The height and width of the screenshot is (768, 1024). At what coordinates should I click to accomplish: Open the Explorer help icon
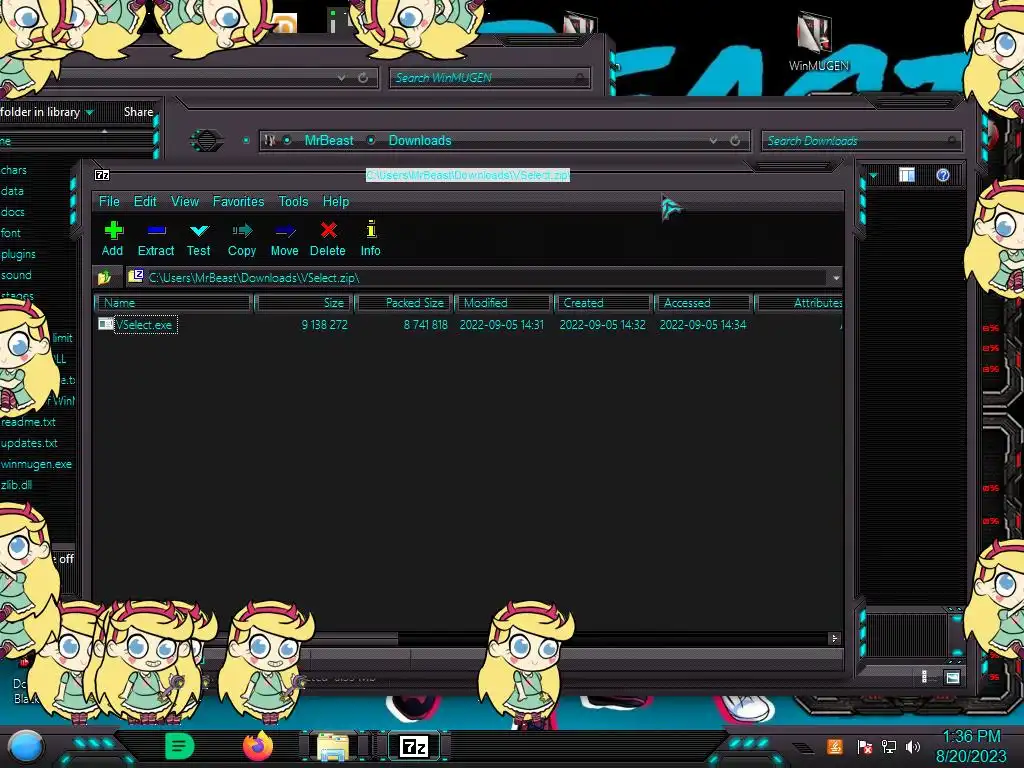942,175
